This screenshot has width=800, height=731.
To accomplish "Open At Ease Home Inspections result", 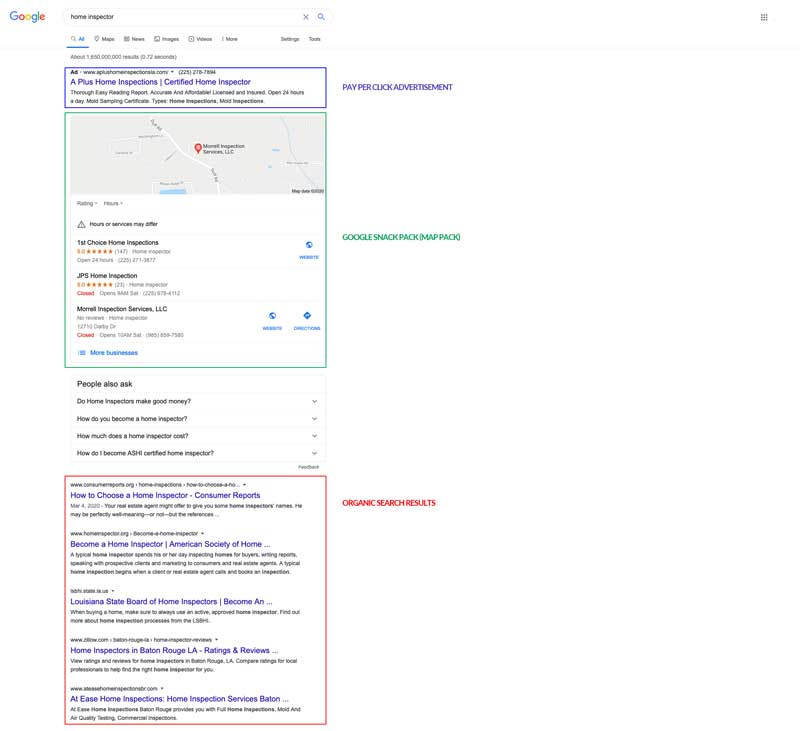I will [180, 699].
